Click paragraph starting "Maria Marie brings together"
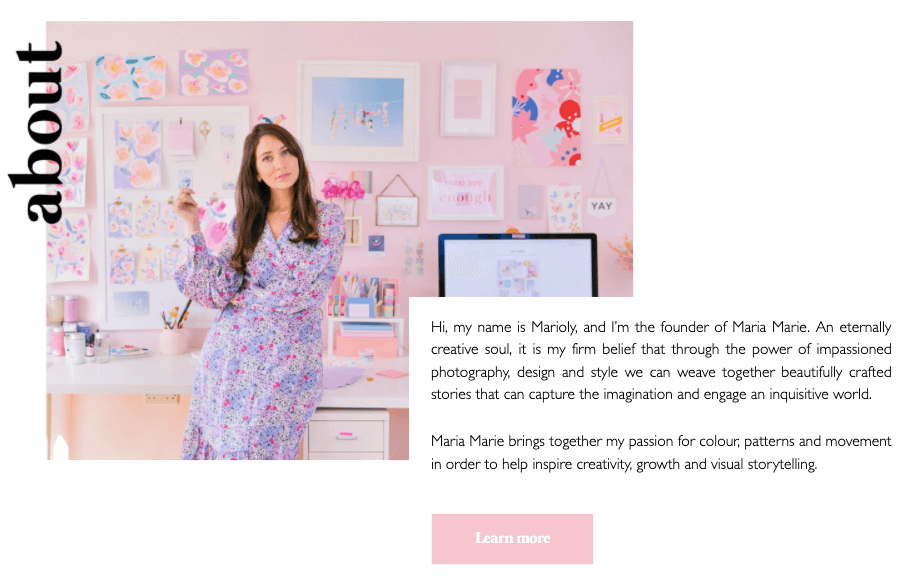Viewport: 911px width, 575px height. pyautogui.click(x=661, y=452)
